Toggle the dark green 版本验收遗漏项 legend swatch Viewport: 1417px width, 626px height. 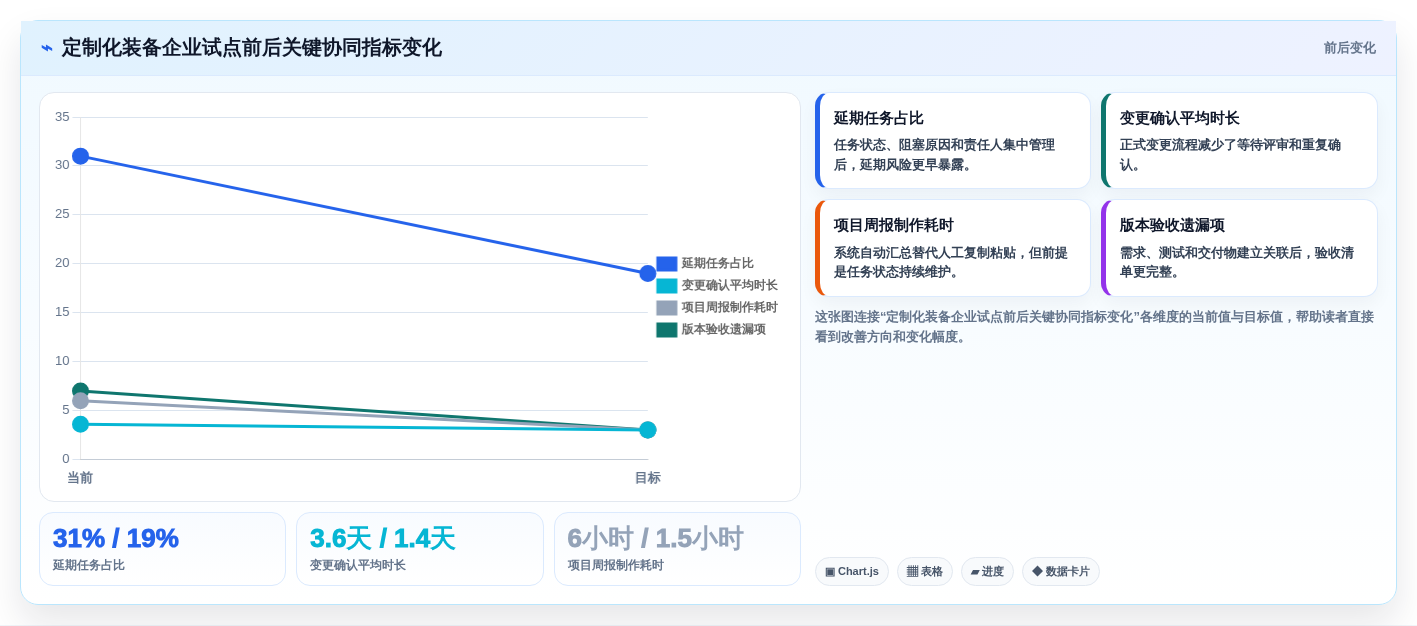pos(667,330)
